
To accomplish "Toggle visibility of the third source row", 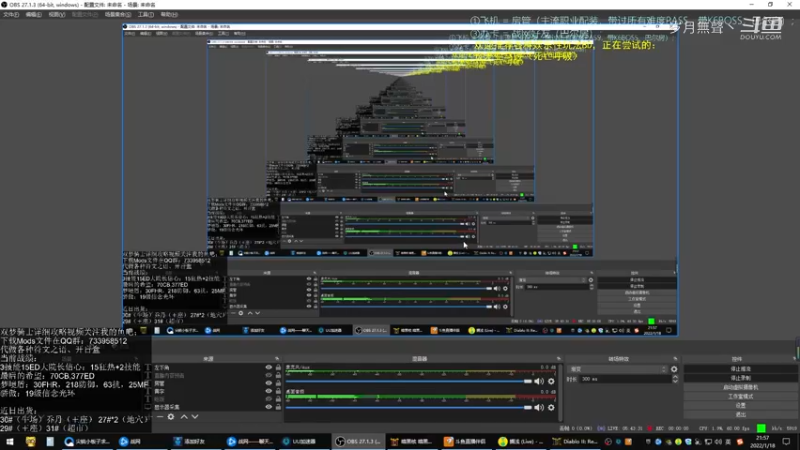I will [x=268, y=383].
